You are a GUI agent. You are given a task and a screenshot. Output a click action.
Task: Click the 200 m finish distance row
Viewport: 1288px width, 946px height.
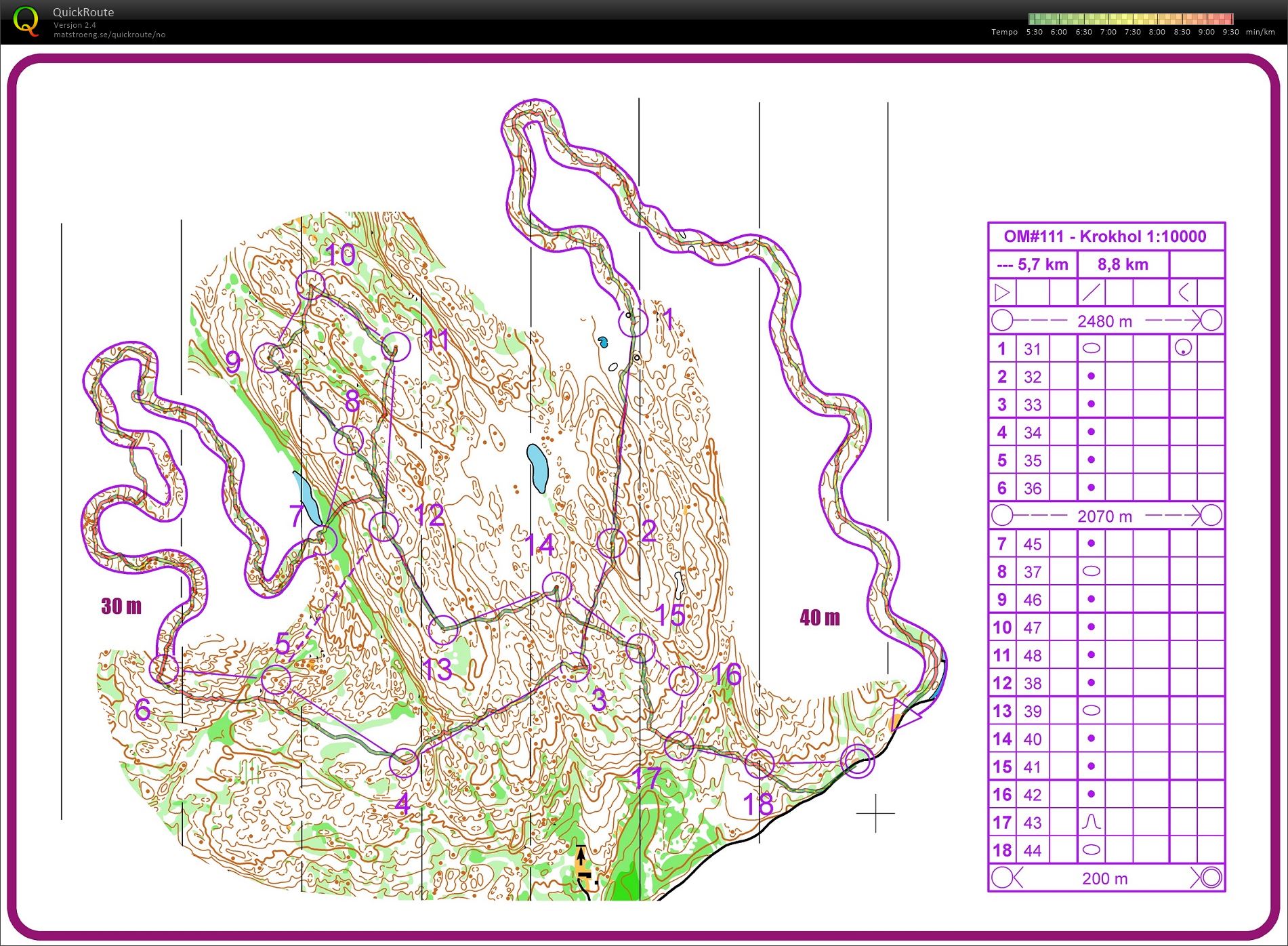(1106, 878)
